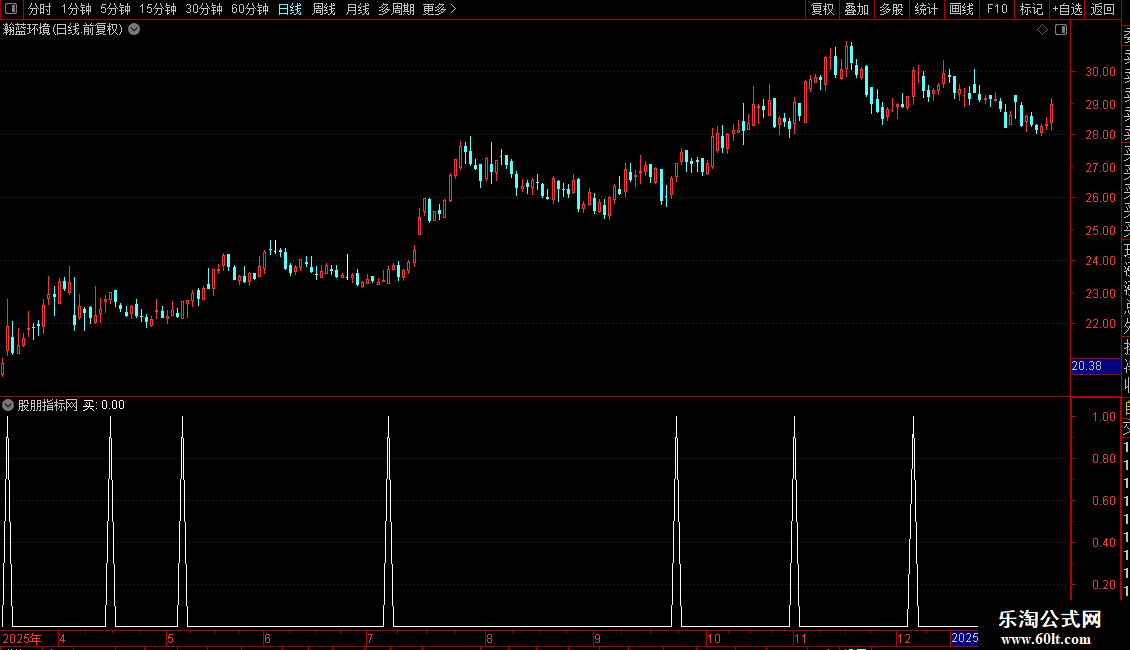This screenshot has width=1130, height=650.
Task: Open the 画线 drawing tools
Action: 961,9
